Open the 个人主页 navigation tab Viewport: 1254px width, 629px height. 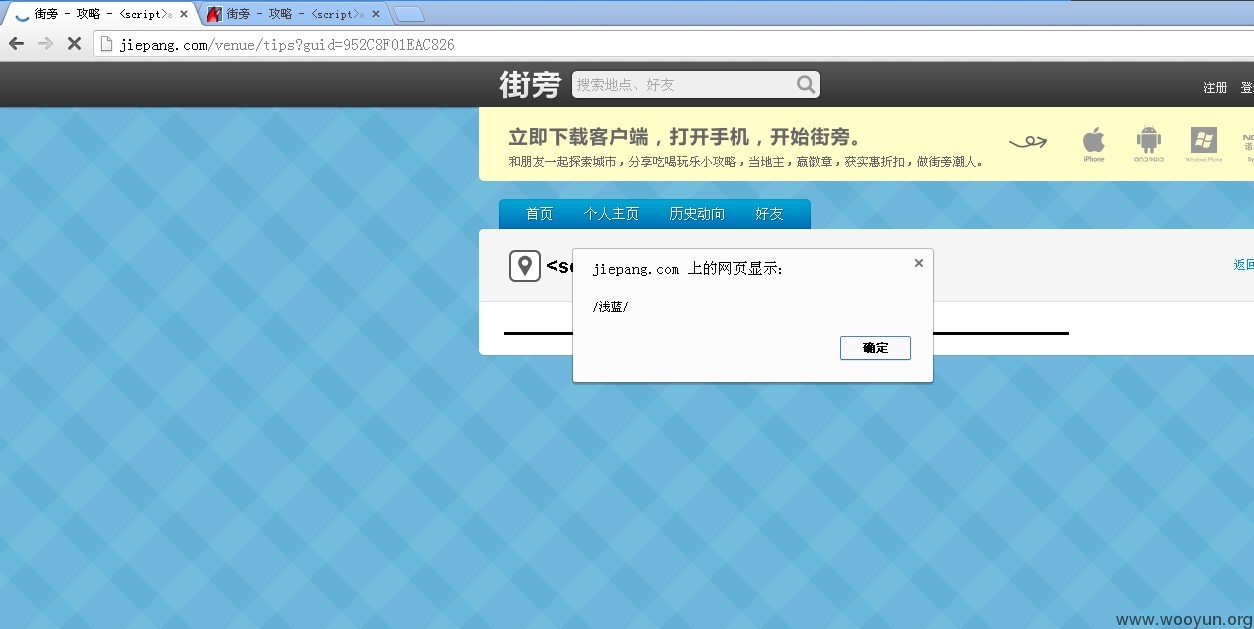tap(611, 214)
